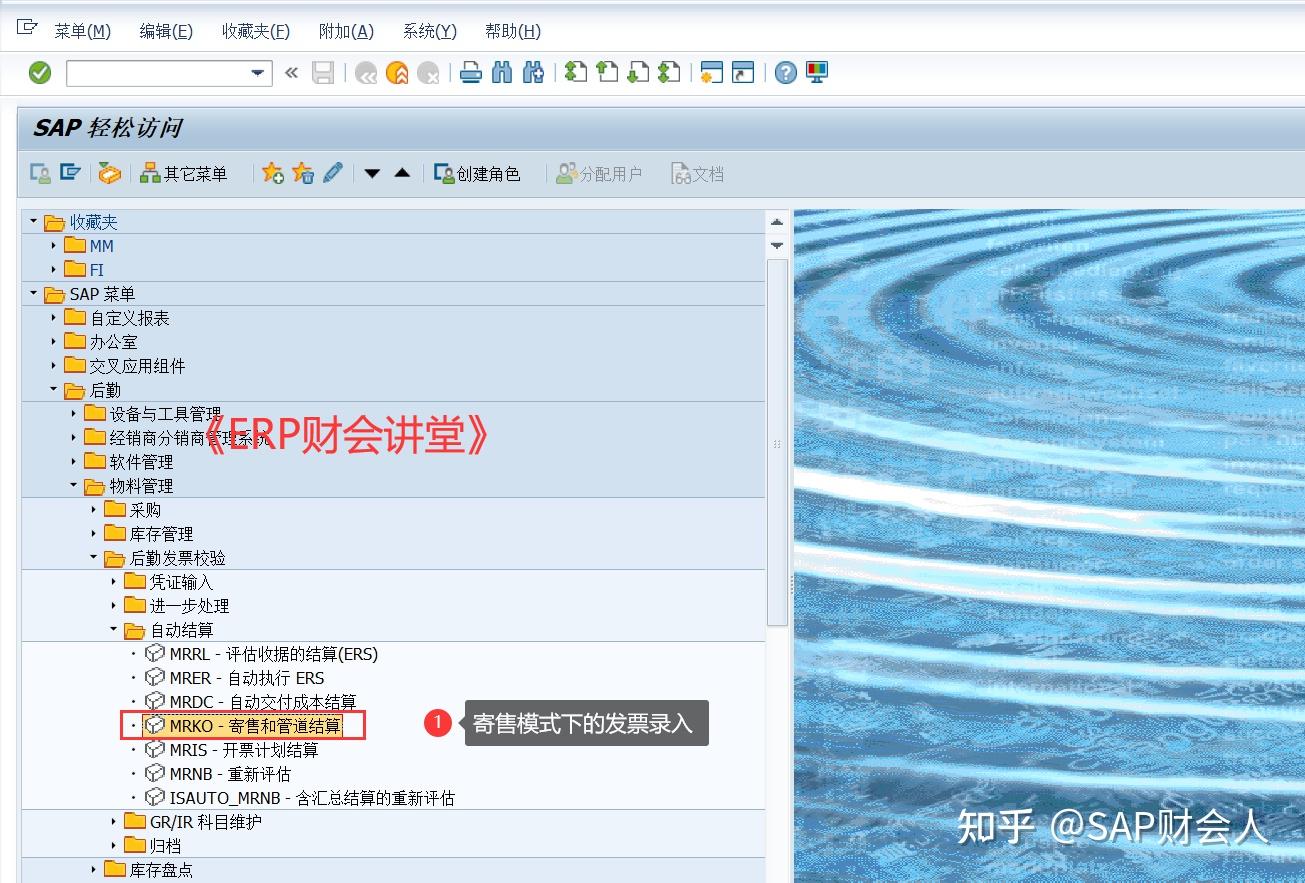Click the Find binoculars icon
The height and width of the screenshot is (883, 1305).
(x=502, y=72)
